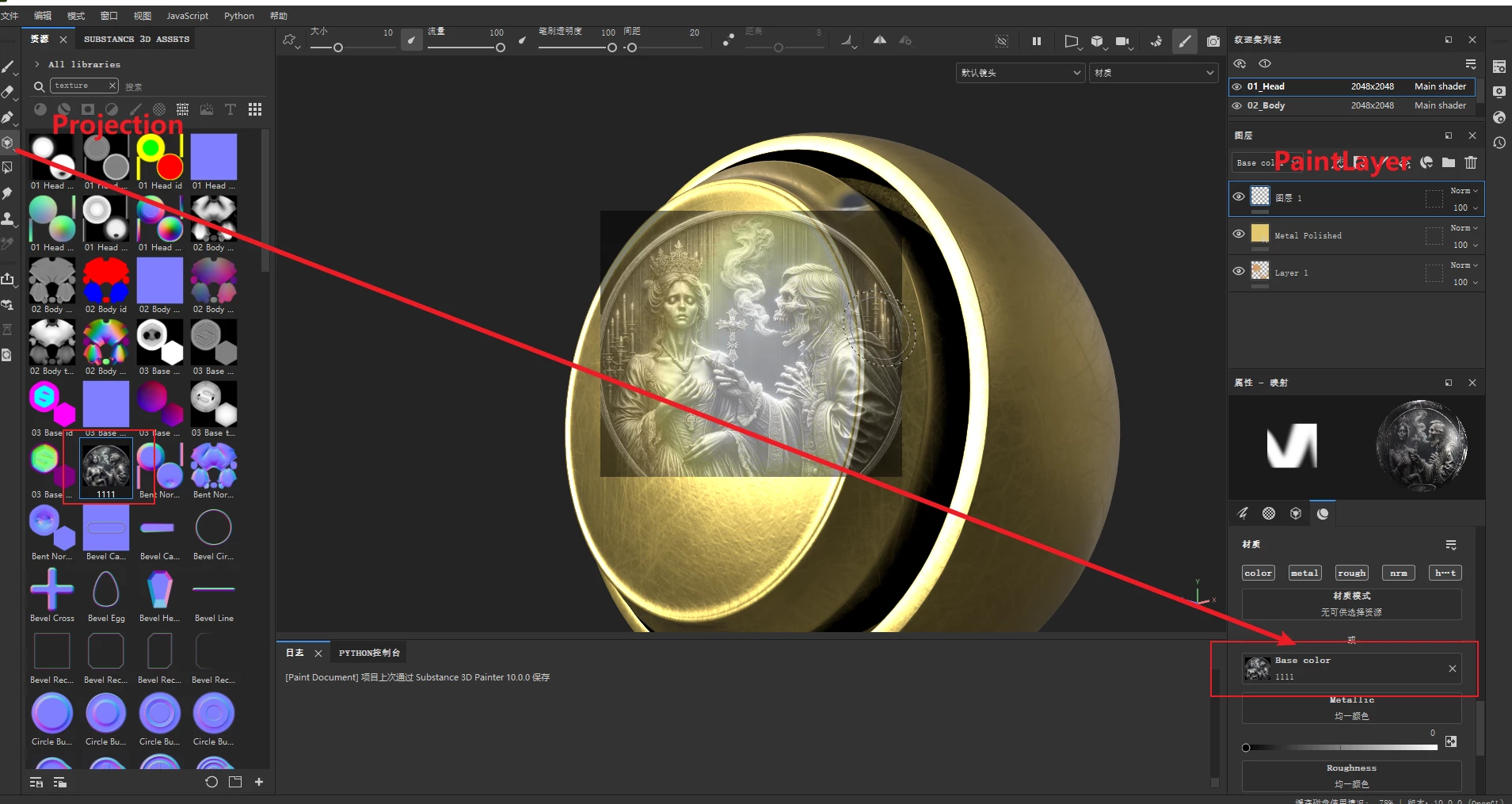Viewport: 1512px width, 804px height.
Task: Open the JavaScript menu
Action: 188,16
